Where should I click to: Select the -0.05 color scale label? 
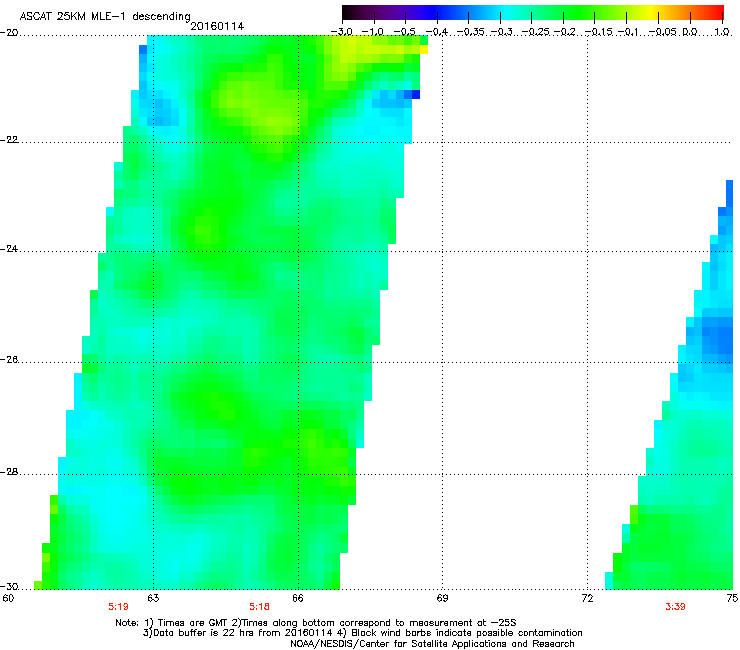[663, 32]
